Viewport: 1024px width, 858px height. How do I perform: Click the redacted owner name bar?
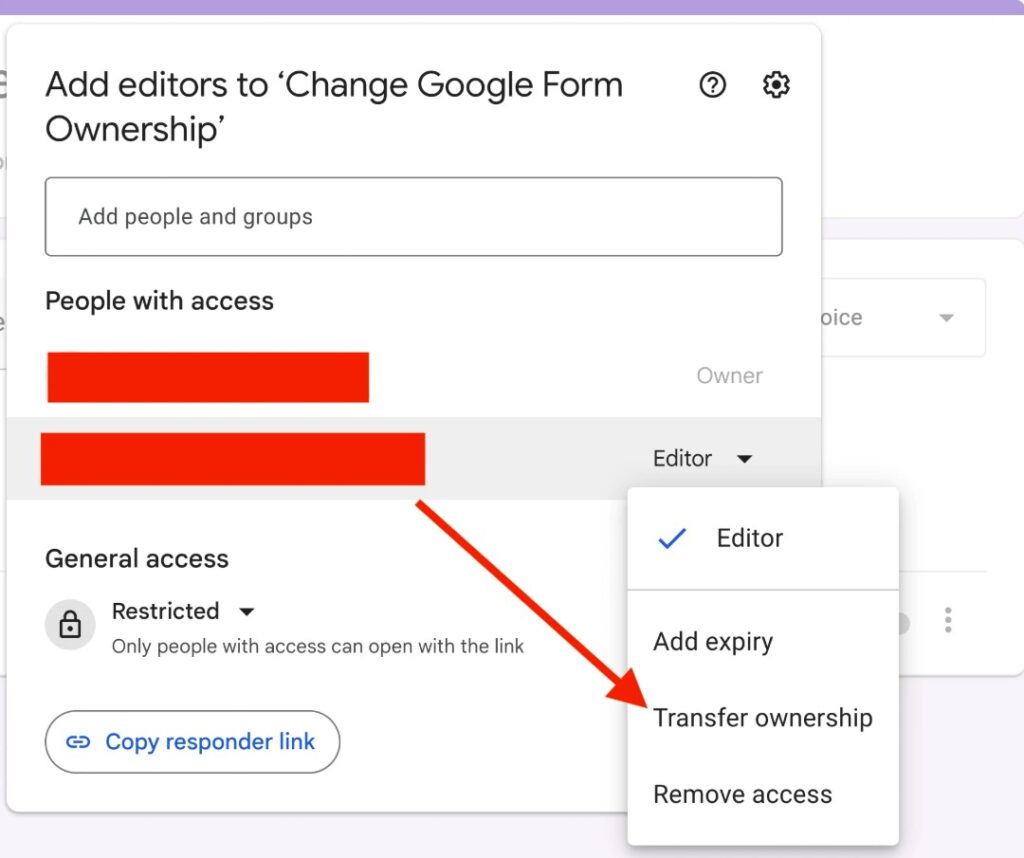[x=207, y=377]
